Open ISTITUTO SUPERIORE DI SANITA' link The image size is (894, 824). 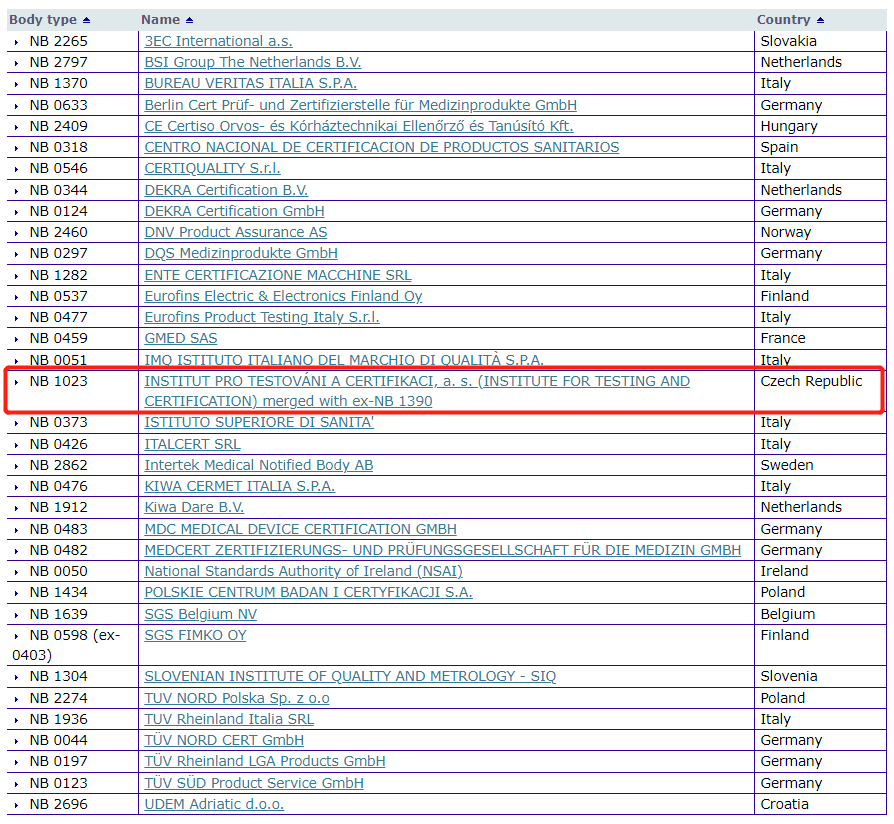coord(259,423)
